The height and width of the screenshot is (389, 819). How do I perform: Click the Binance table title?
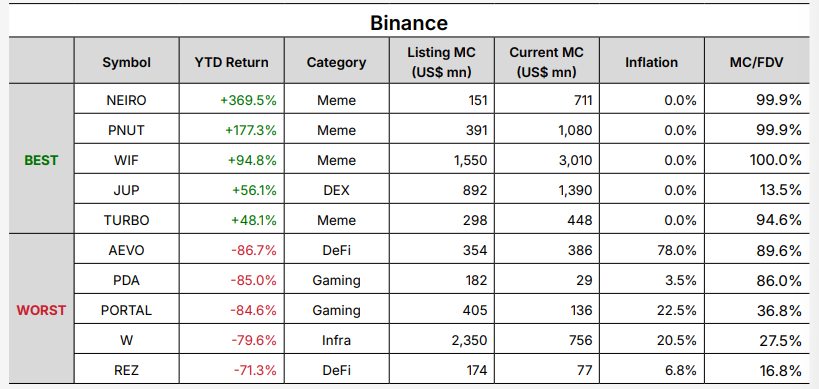(x=409, y=23)
